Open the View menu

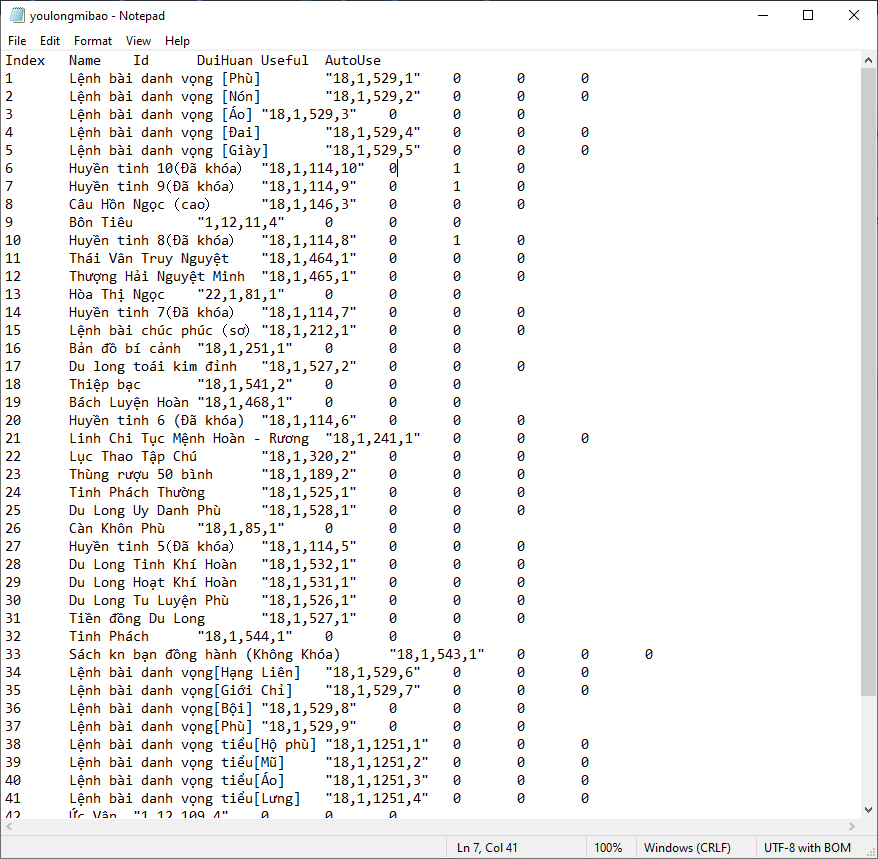coord(139,41)
